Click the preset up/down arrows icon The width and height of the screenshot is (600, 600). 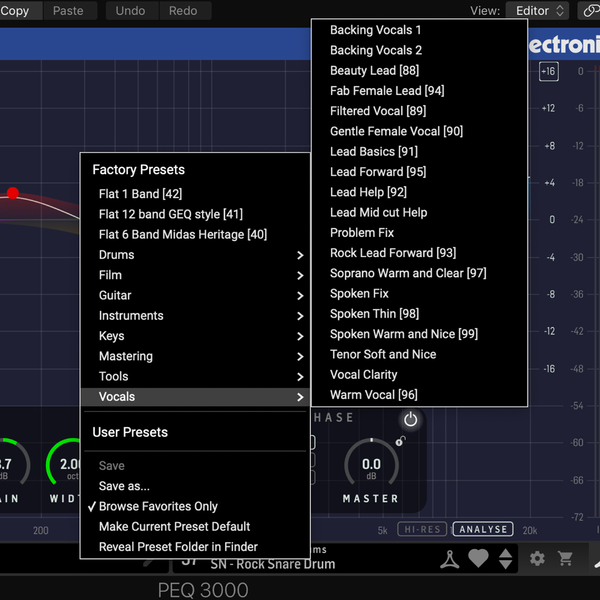[x=505, y=559]
